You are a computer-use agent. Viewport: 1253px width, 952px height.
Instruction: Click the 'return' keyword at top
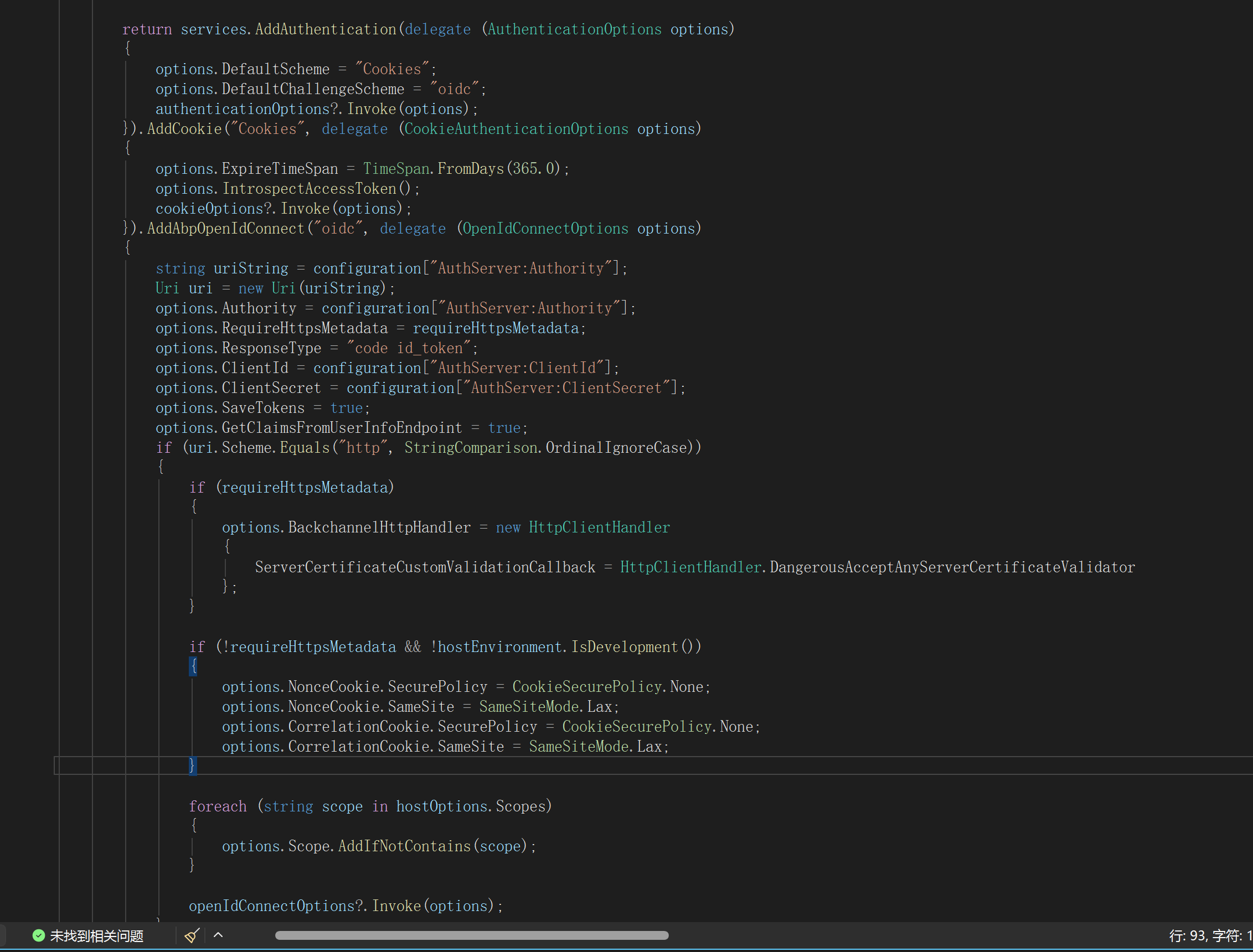147,29
